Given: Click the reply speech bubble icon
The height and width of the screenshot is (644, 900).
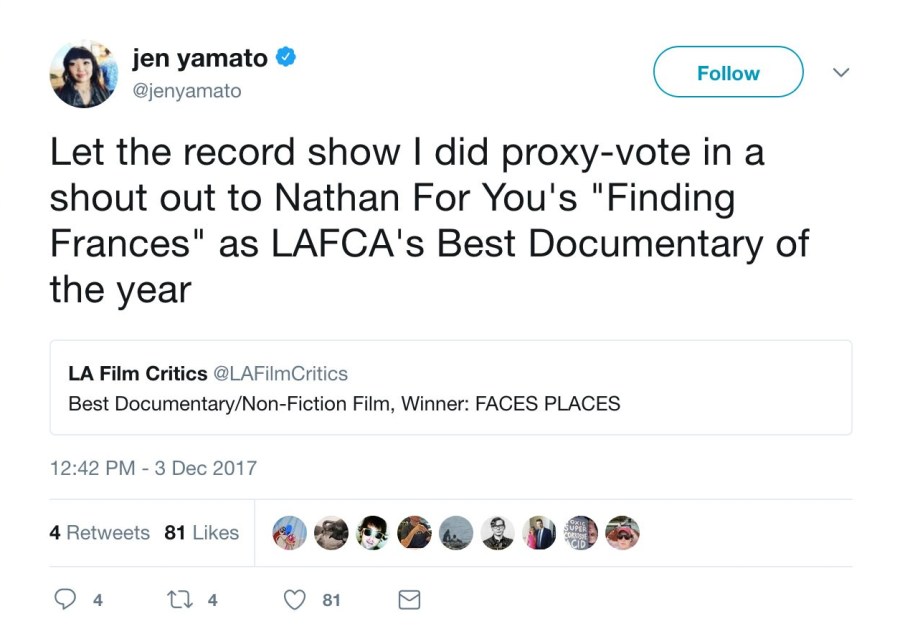Looking at the screenshot, I should tap(65, 600).
